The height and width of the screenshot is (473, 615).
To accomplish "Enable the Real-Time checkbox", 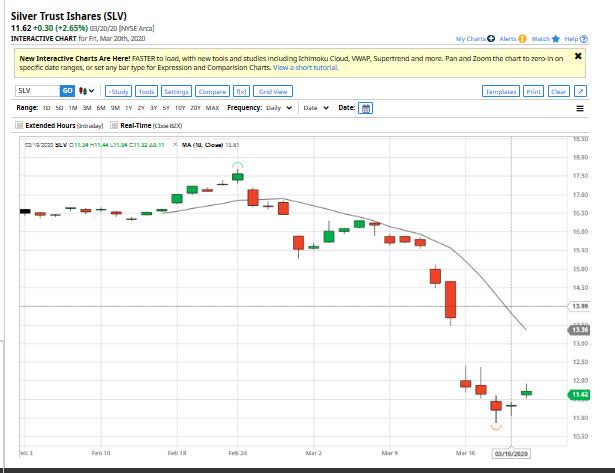I will (114, 125).
